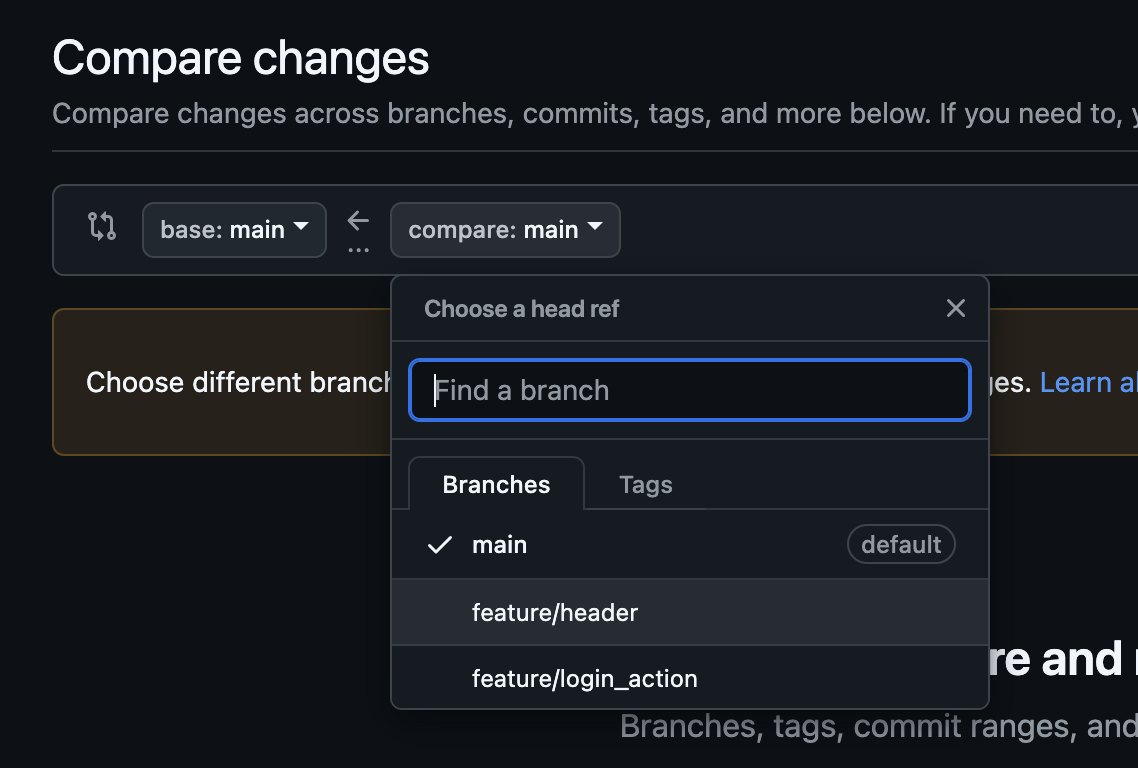Click the Choose different branches warning text
This screenshot has width=1138, height=768.
(238, 383)
